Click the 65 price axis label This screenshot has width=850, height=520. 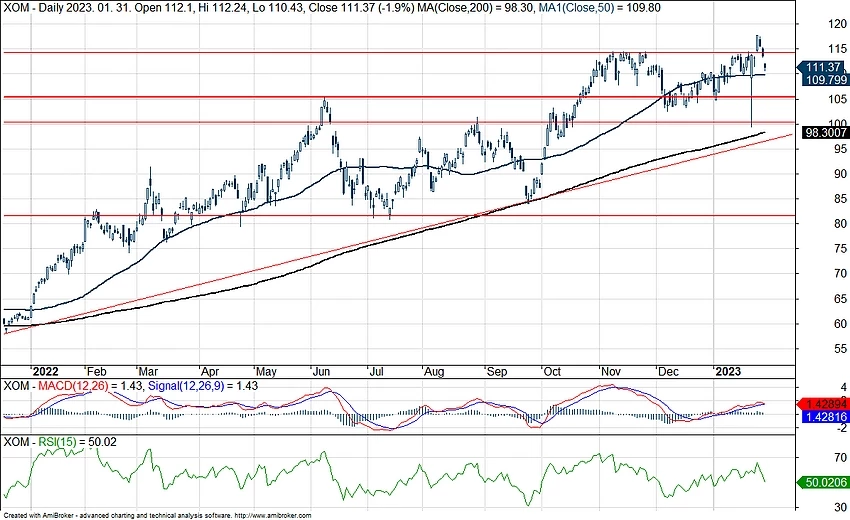click(x=840, y=299)
